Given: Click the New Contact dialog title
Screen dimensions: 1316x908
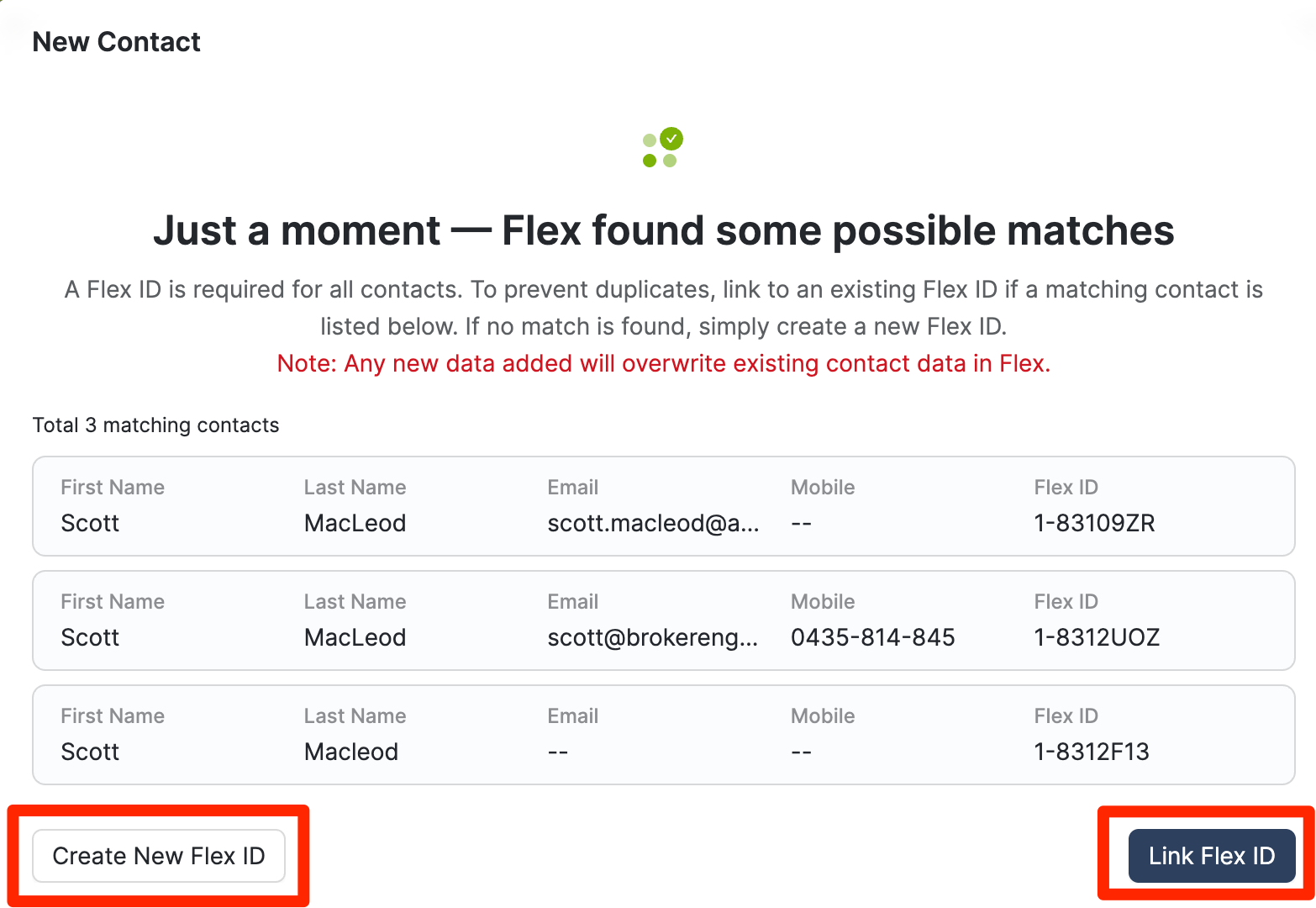Looking at the screenshot, I should tap(116, 42).
